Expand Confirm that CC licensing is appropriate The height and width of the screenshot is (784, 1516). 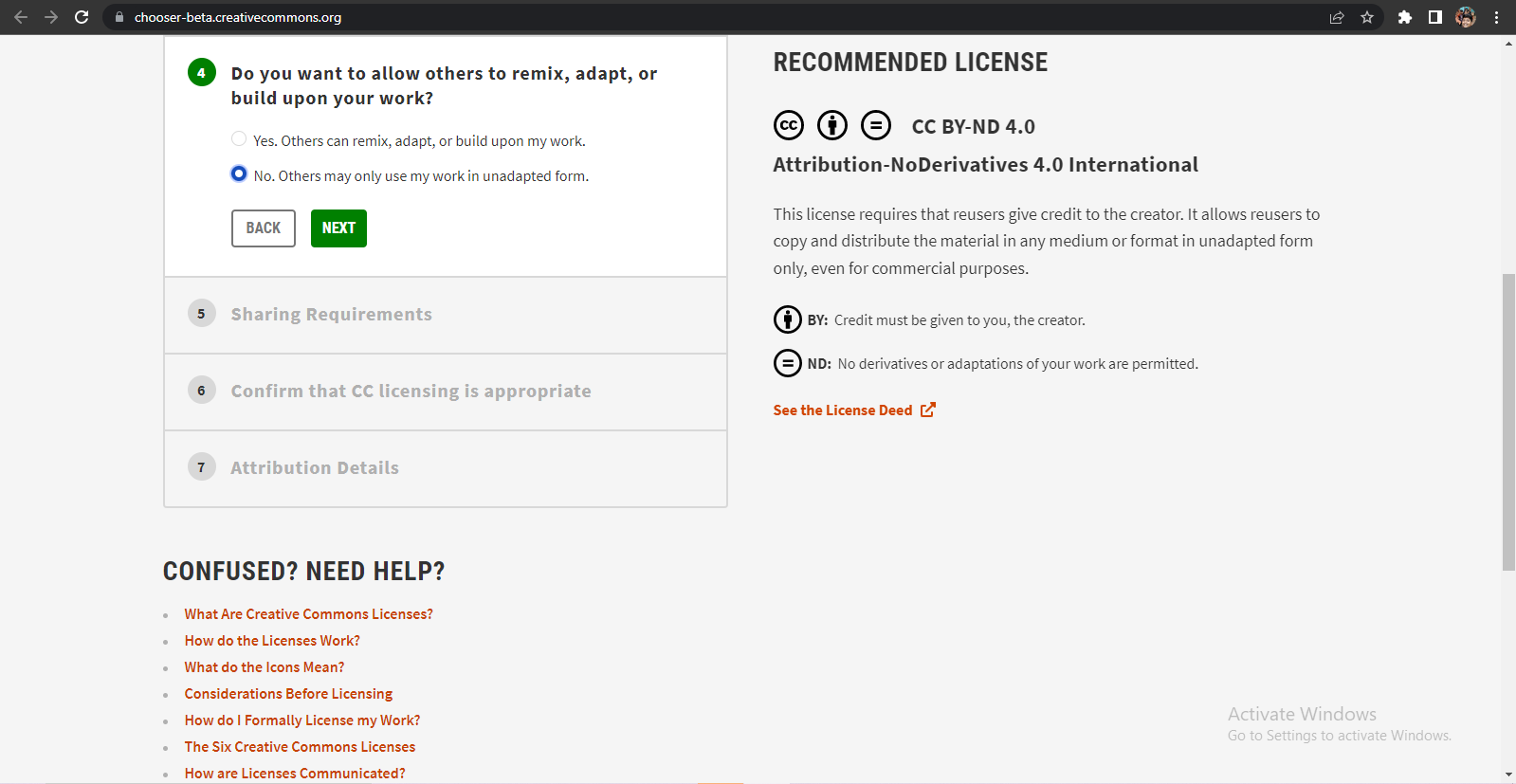[446, 392]
